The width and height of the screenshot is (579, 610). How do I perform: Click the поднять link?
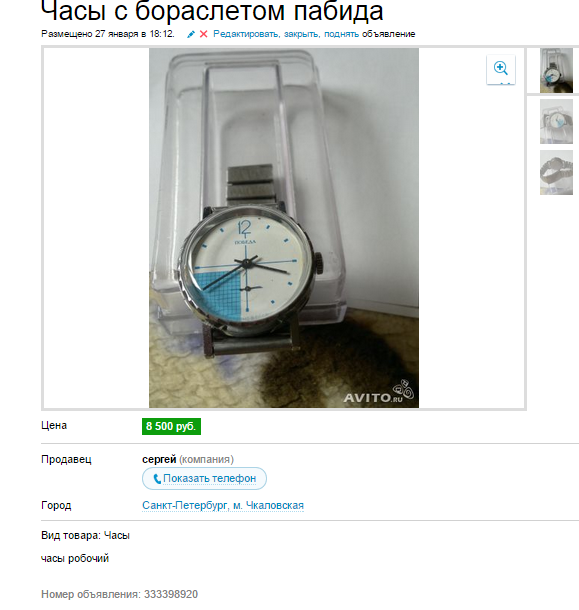tap(342, 34)
